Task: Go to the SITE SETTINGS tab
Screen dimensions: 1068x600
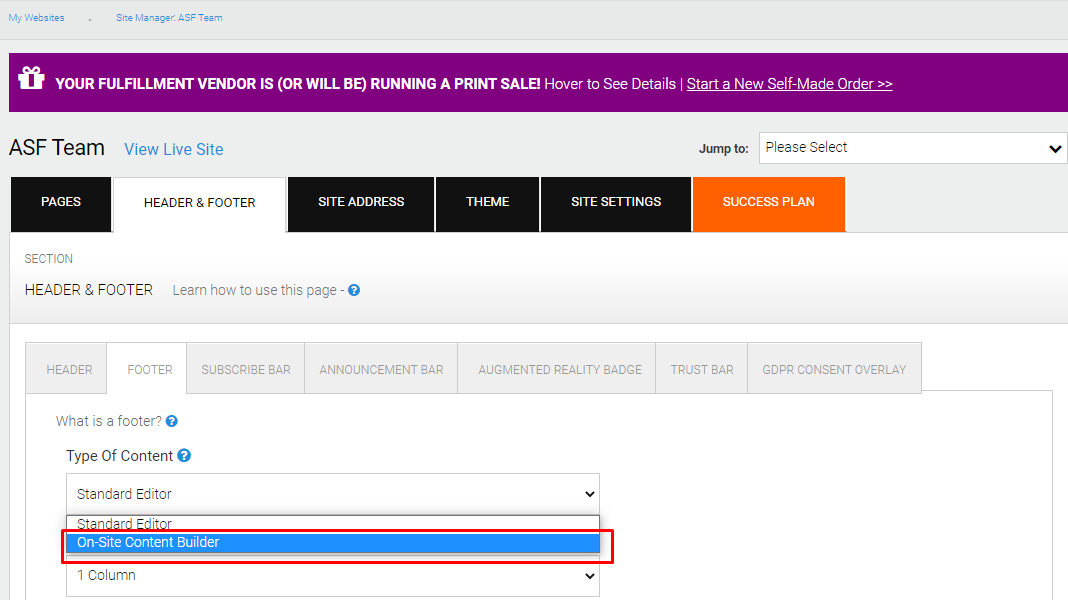Action: (616, 202)
